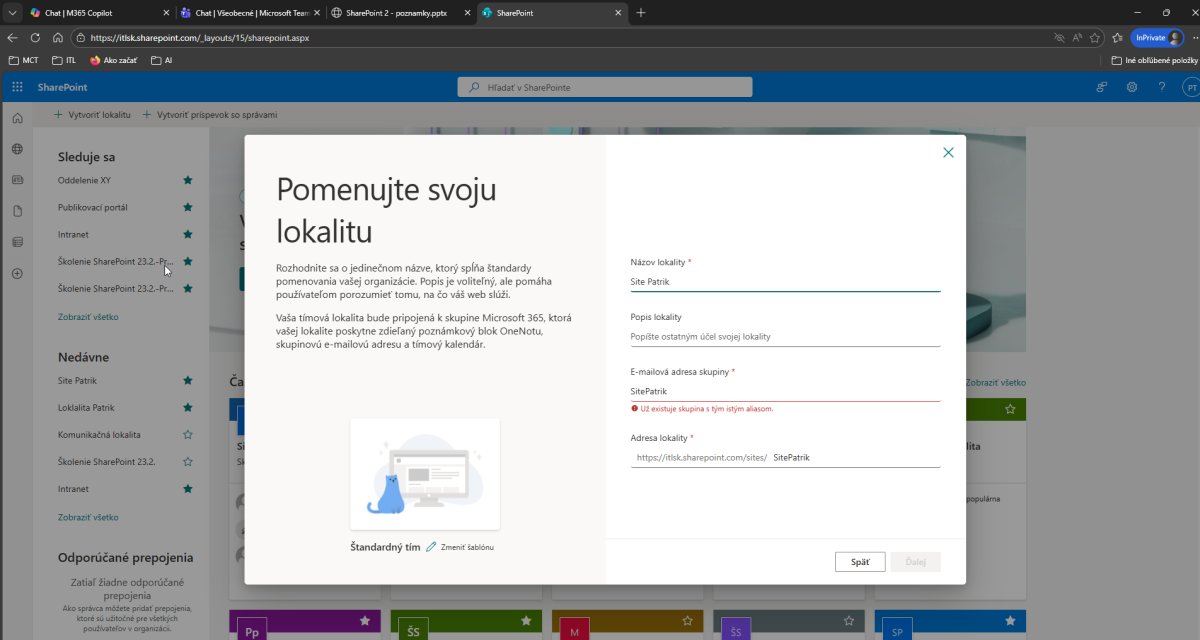This screenshot has height=640, width=1200.
Task: Click the Create plus icon in rail
Action: coord(17,273)
